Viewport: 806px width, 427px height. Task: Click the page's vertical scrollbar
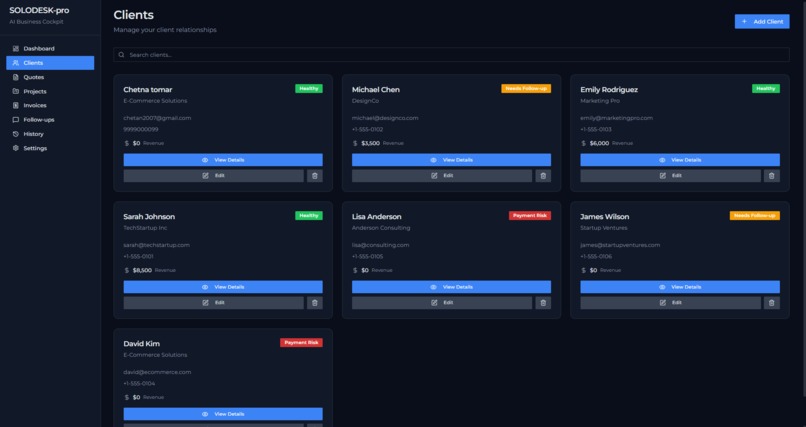(804, 198)
